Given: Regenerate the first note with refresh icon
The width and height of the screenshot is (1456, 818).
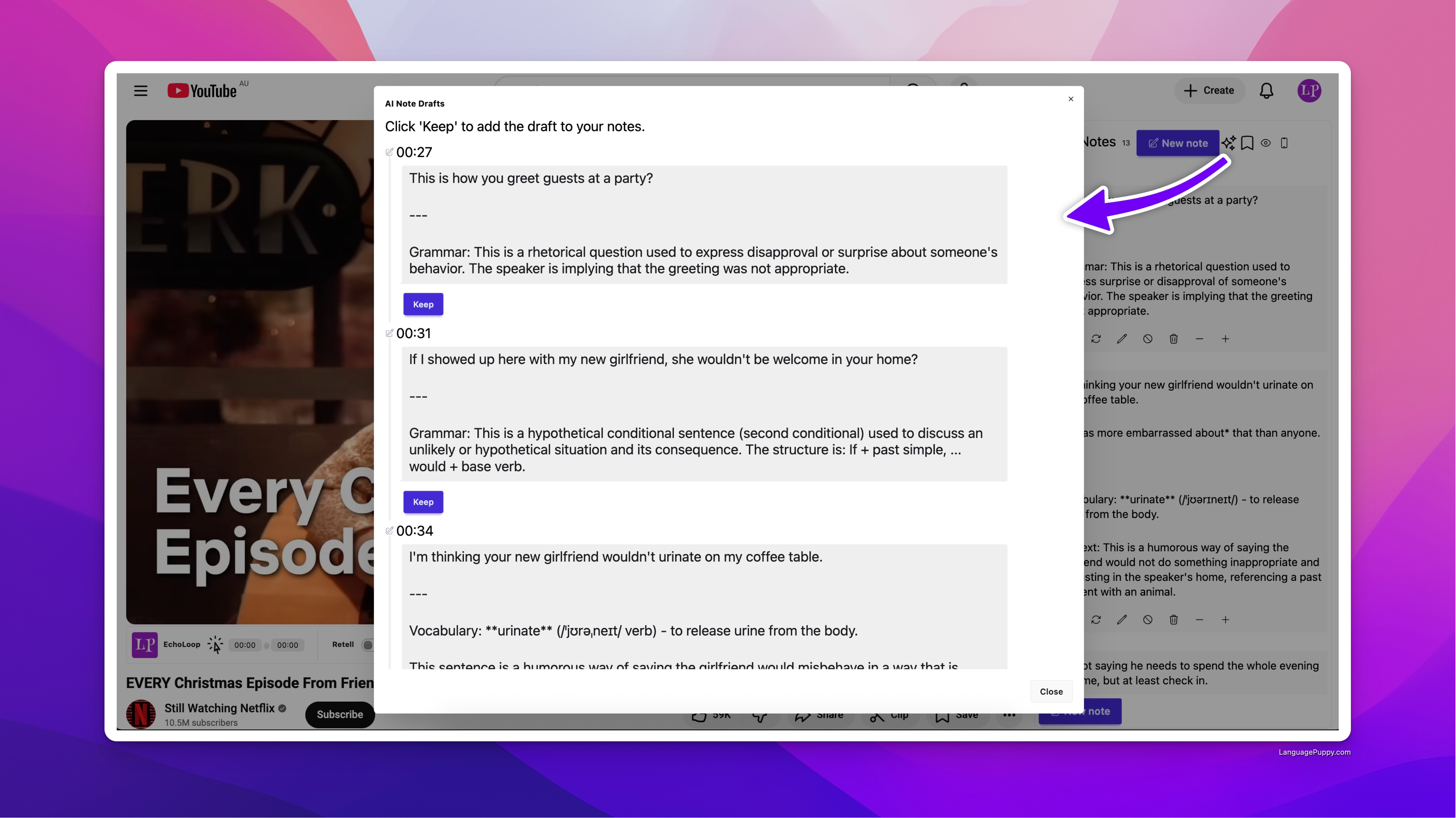Looking at the screenshot, I should tap(1096, 339).
